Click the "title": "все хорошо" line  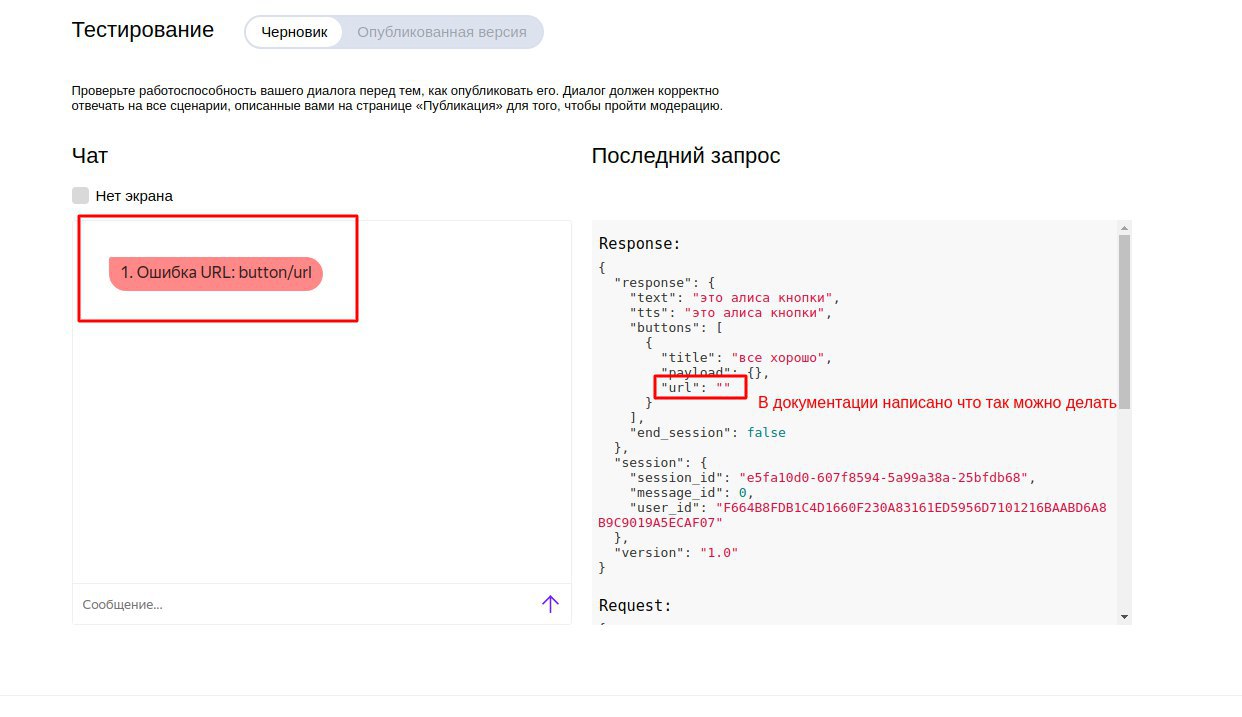click(746, 357)
